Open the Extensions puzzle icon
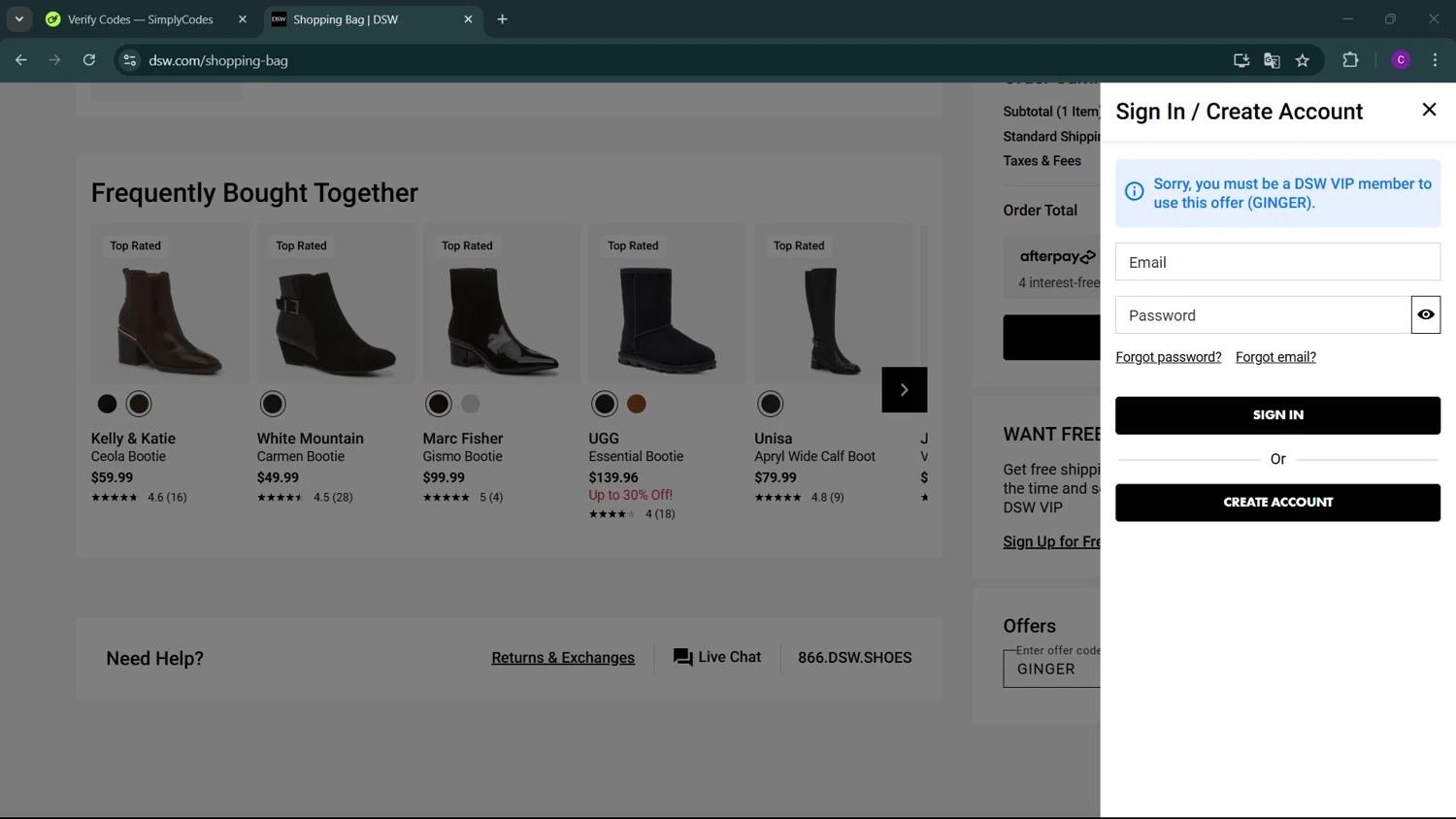This screenshot has height=819, width=1456. pyautogui.click(x=1350, y=60)
